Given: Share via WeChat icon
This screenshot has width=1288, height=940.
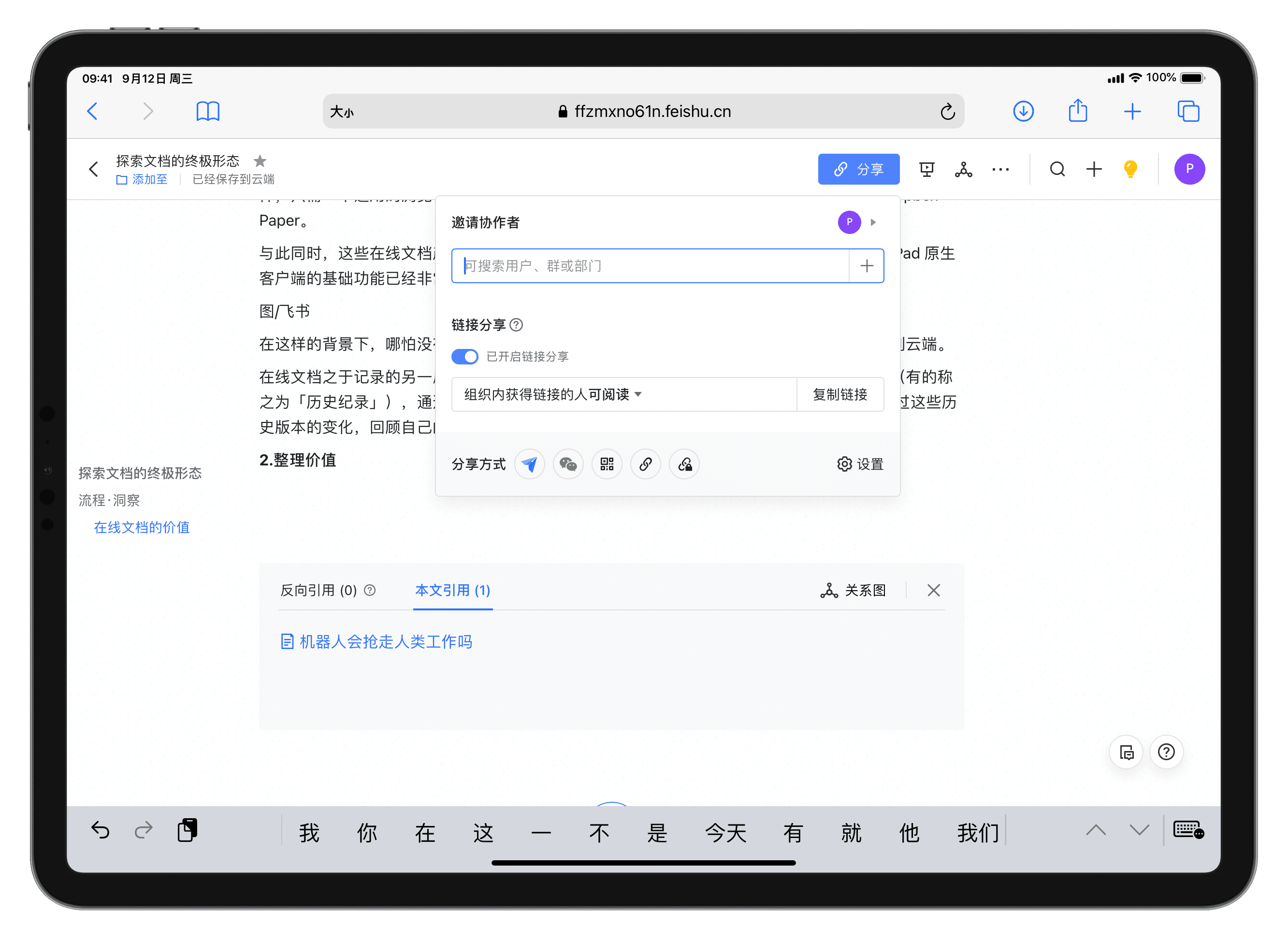Looking at the screenshot, I should point(568,464).
